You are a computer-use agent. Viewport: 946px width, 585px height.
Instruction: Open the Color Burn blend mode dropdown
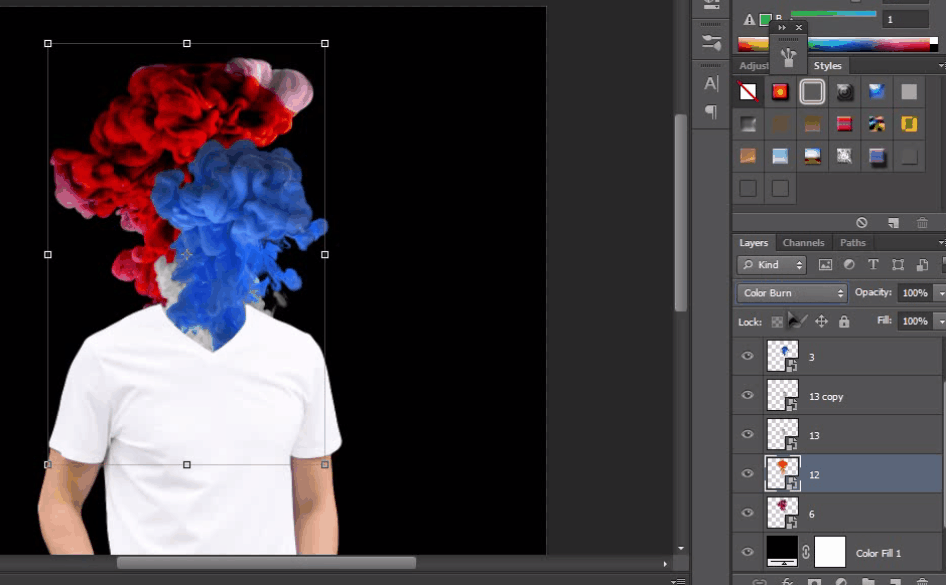(792, 293)
